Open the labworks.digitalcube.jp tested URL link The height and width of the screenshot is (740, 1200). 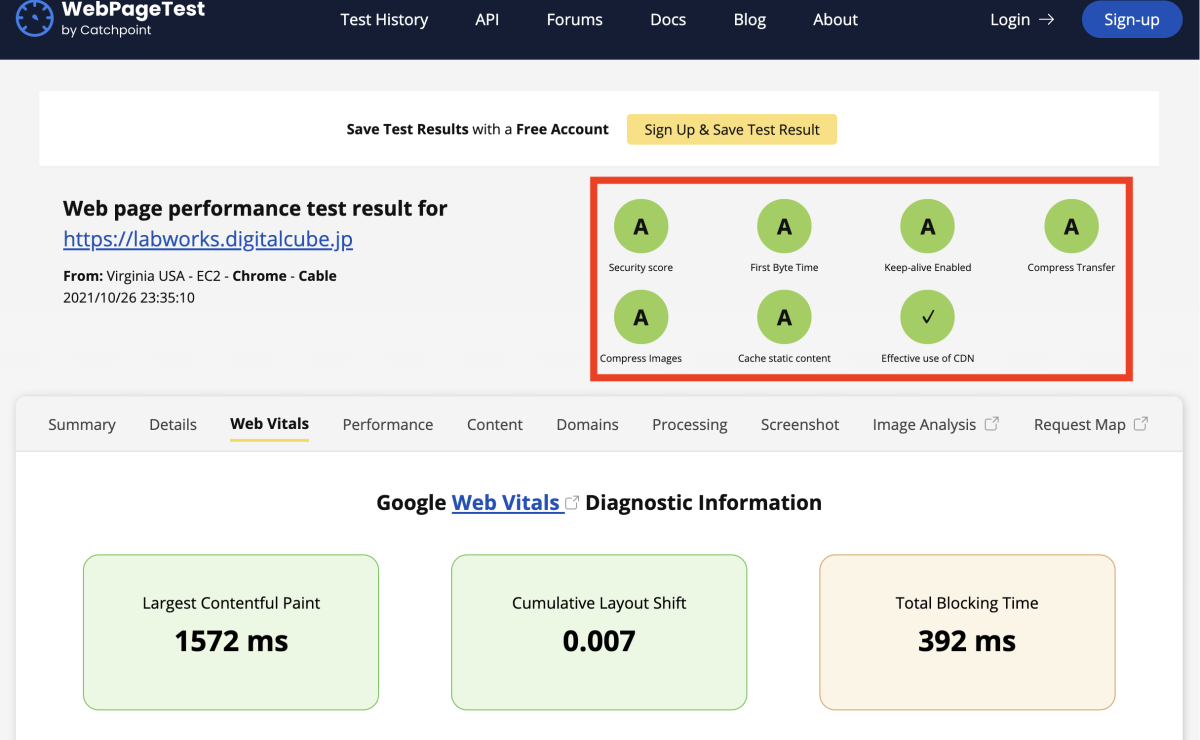pyautogui.click(x=208, y=239)
